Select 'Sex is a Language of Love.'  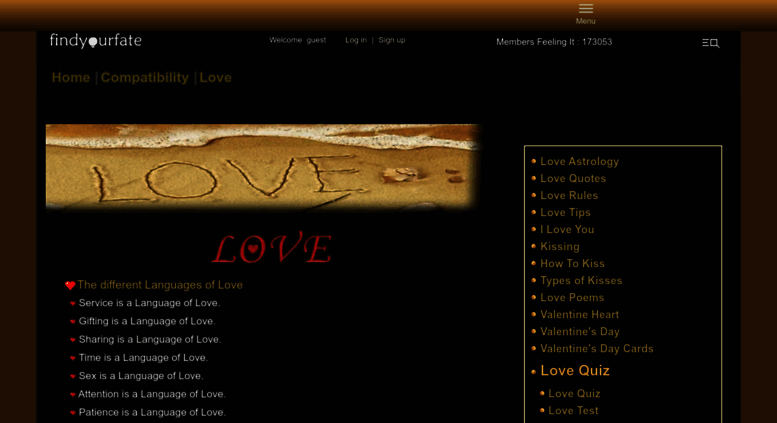click(x=141, y=376)
